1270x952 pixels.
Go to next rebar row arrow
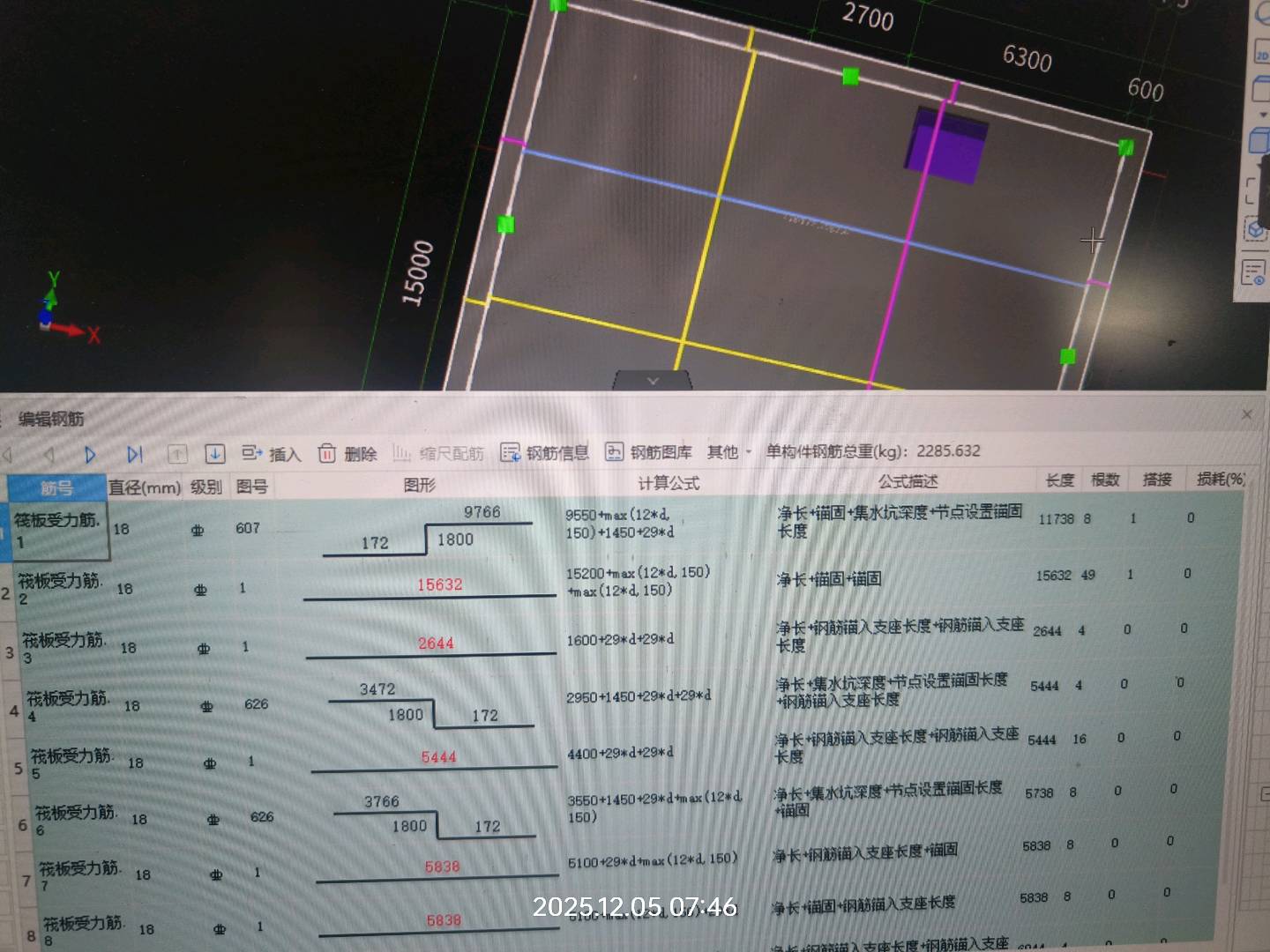(90, 455)
